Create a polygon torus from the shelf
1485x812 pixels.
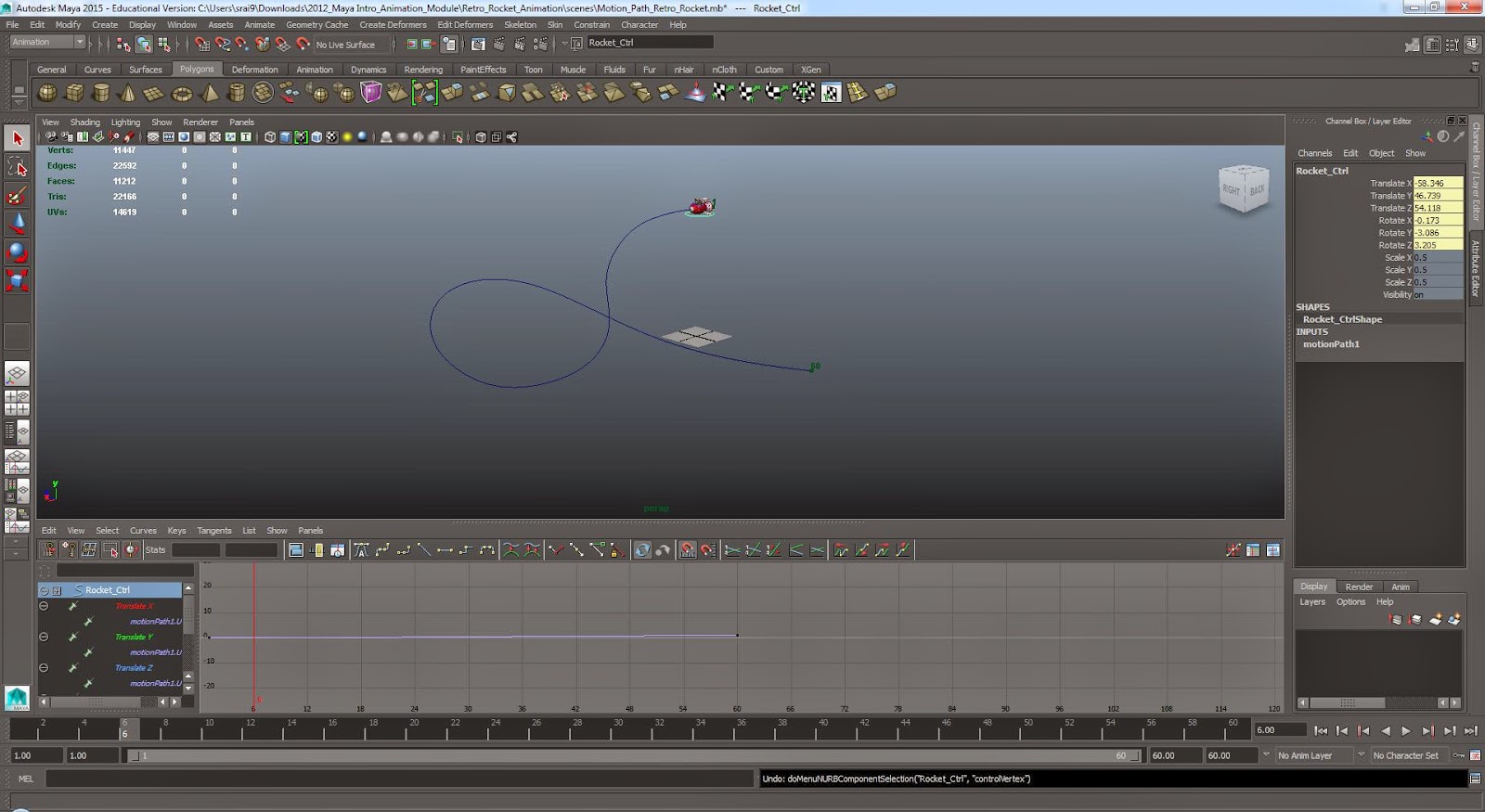point(182,93)
